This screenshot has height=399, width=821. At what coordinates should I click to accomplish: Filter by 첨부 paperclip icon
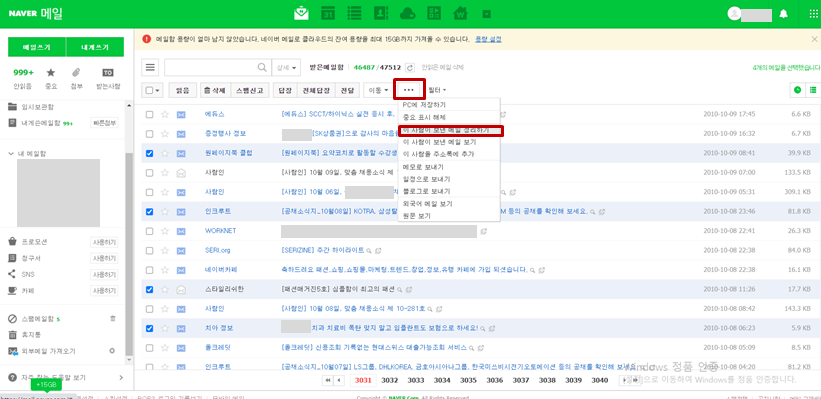click(76, 73)
